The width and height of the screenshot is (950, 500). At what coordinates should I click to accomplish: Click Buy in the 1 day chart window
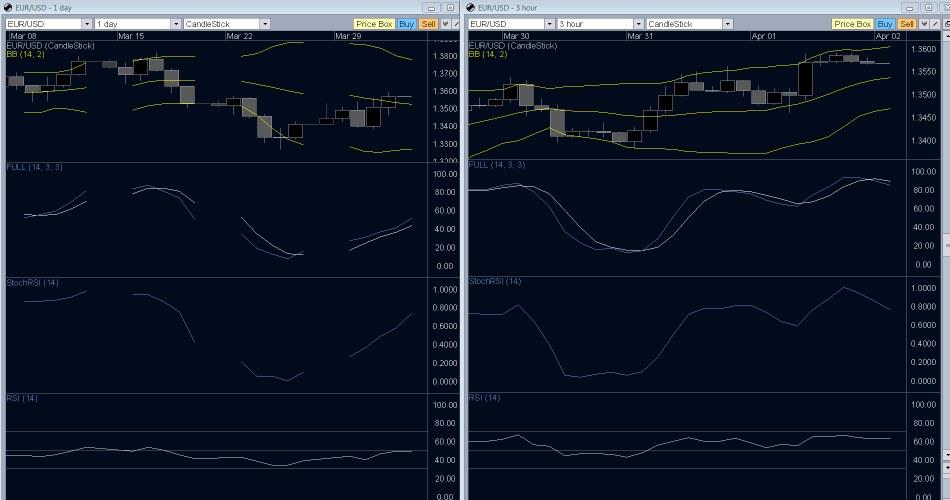407,24
